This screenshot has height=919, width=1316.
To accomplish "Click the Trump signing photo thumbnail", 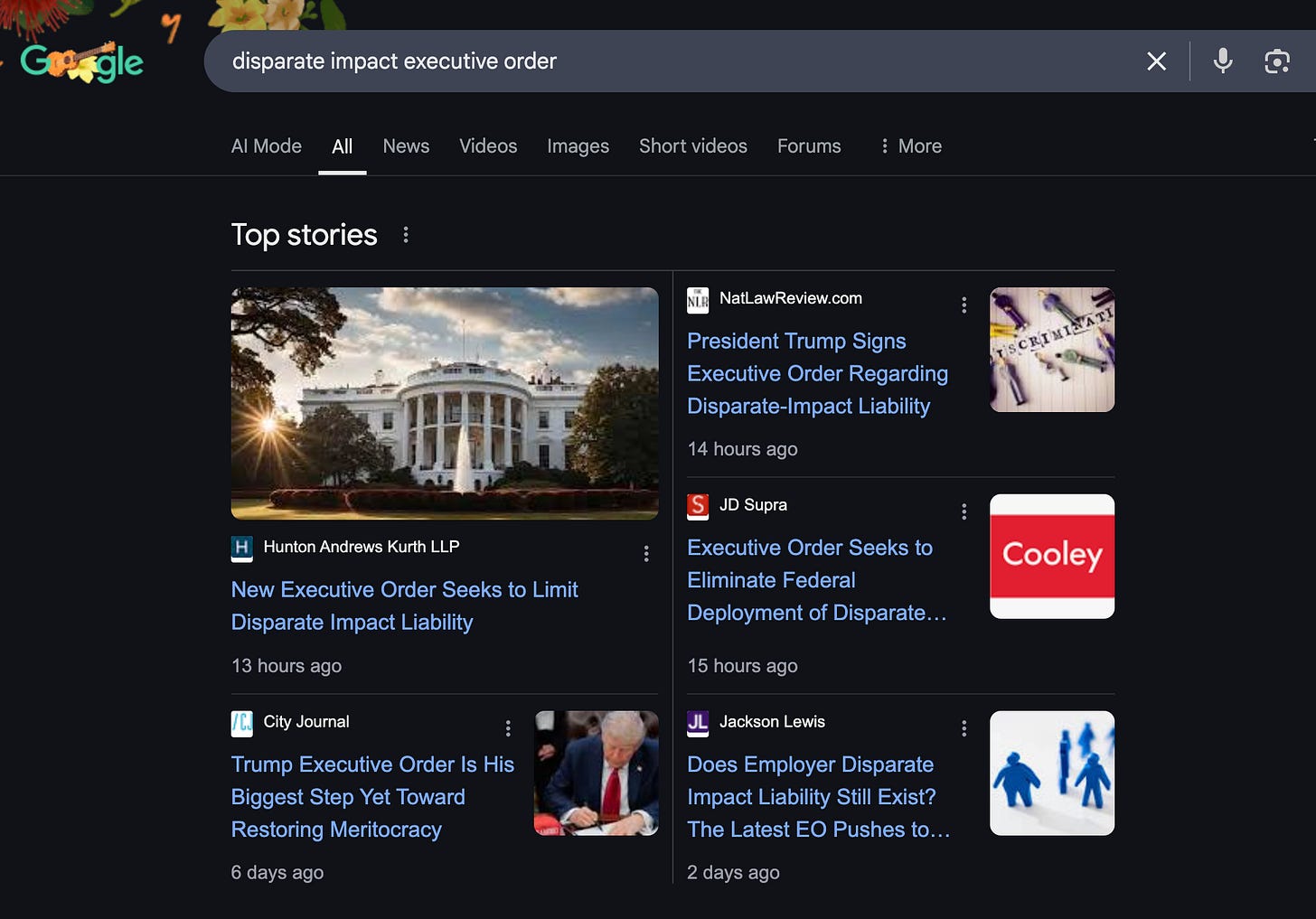I will coord(597,774).
